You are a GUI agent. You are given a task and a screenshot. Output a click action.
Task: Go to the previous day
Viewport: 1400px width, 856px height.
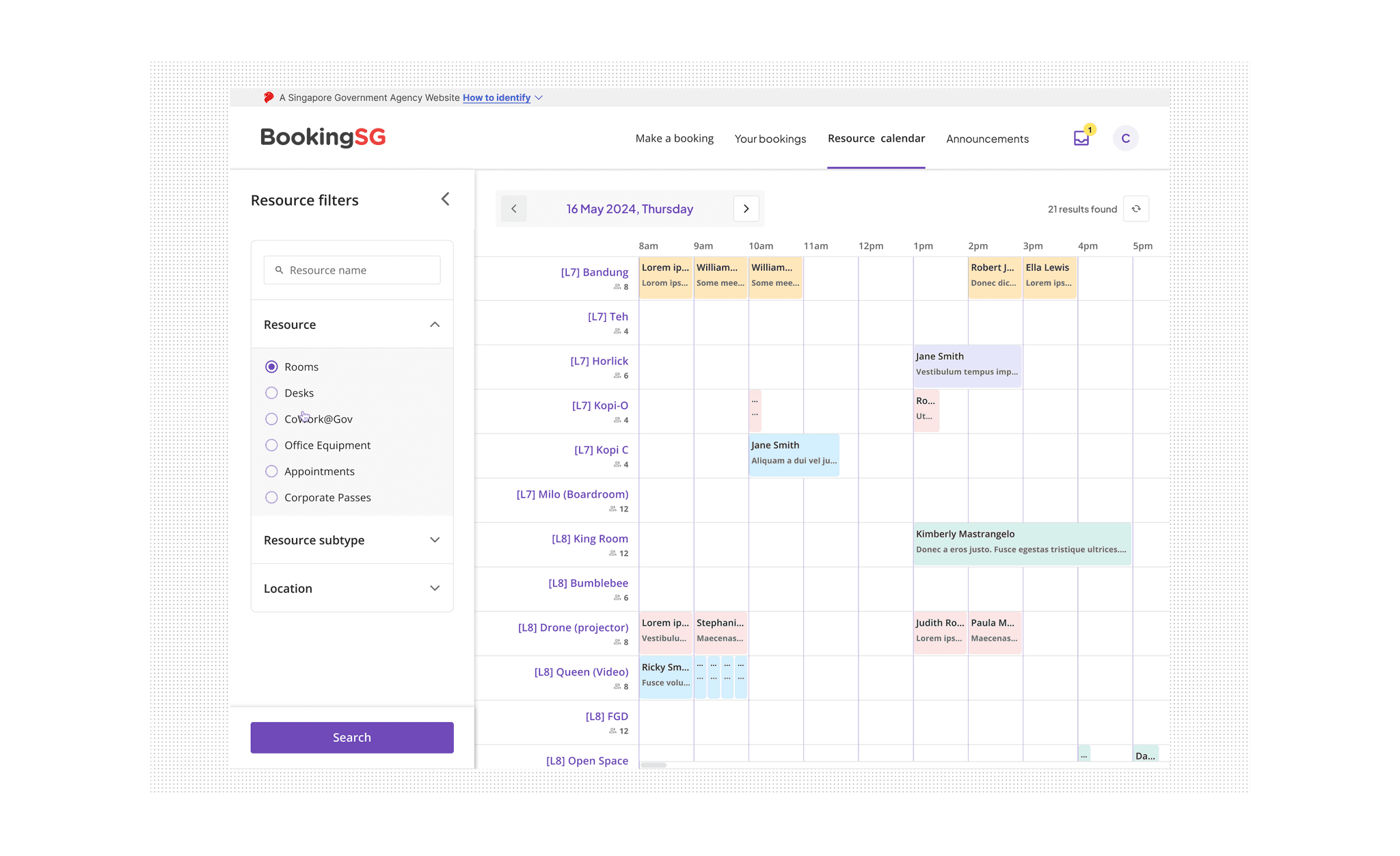[x=514, y=209]
